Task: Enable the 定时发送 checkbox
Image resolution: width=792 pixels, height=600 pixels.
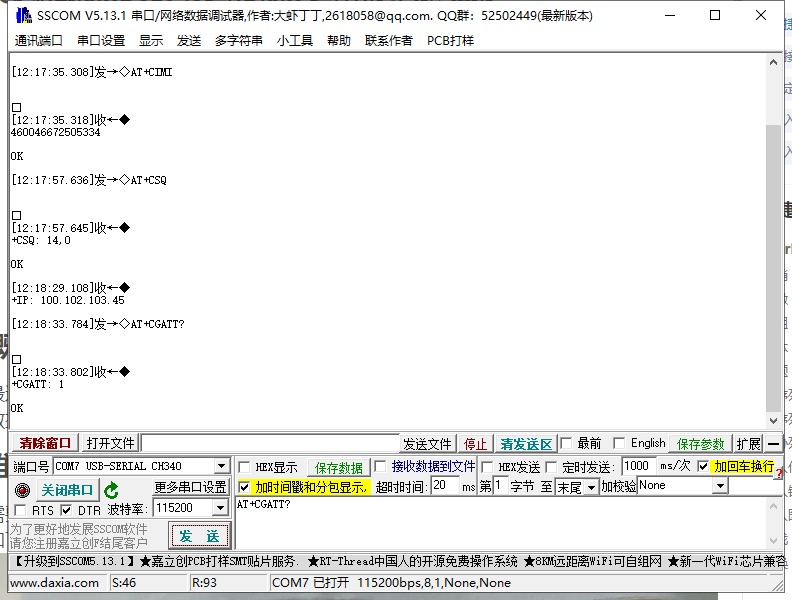Action: [551, 467]
